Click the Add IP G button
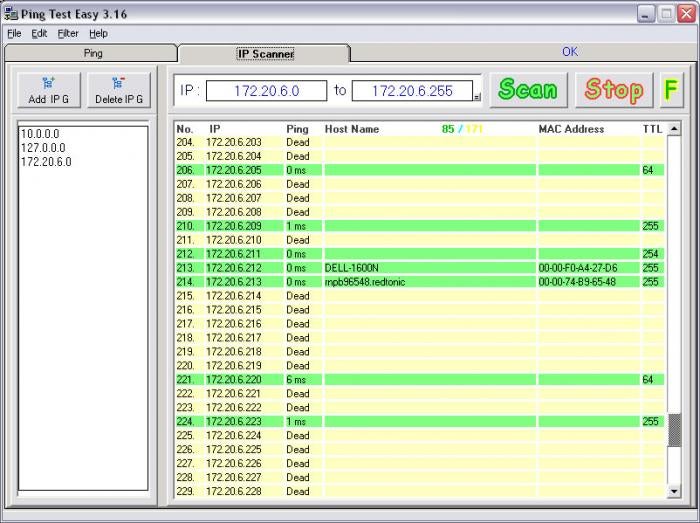The height and width of the screenshot is (523, 700). click(x=49, y=91)
